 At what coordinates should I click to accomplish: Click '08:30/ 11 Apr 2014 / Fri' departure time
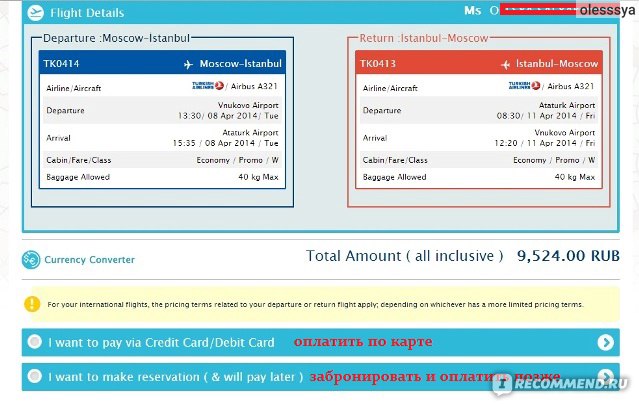point(546,116)
